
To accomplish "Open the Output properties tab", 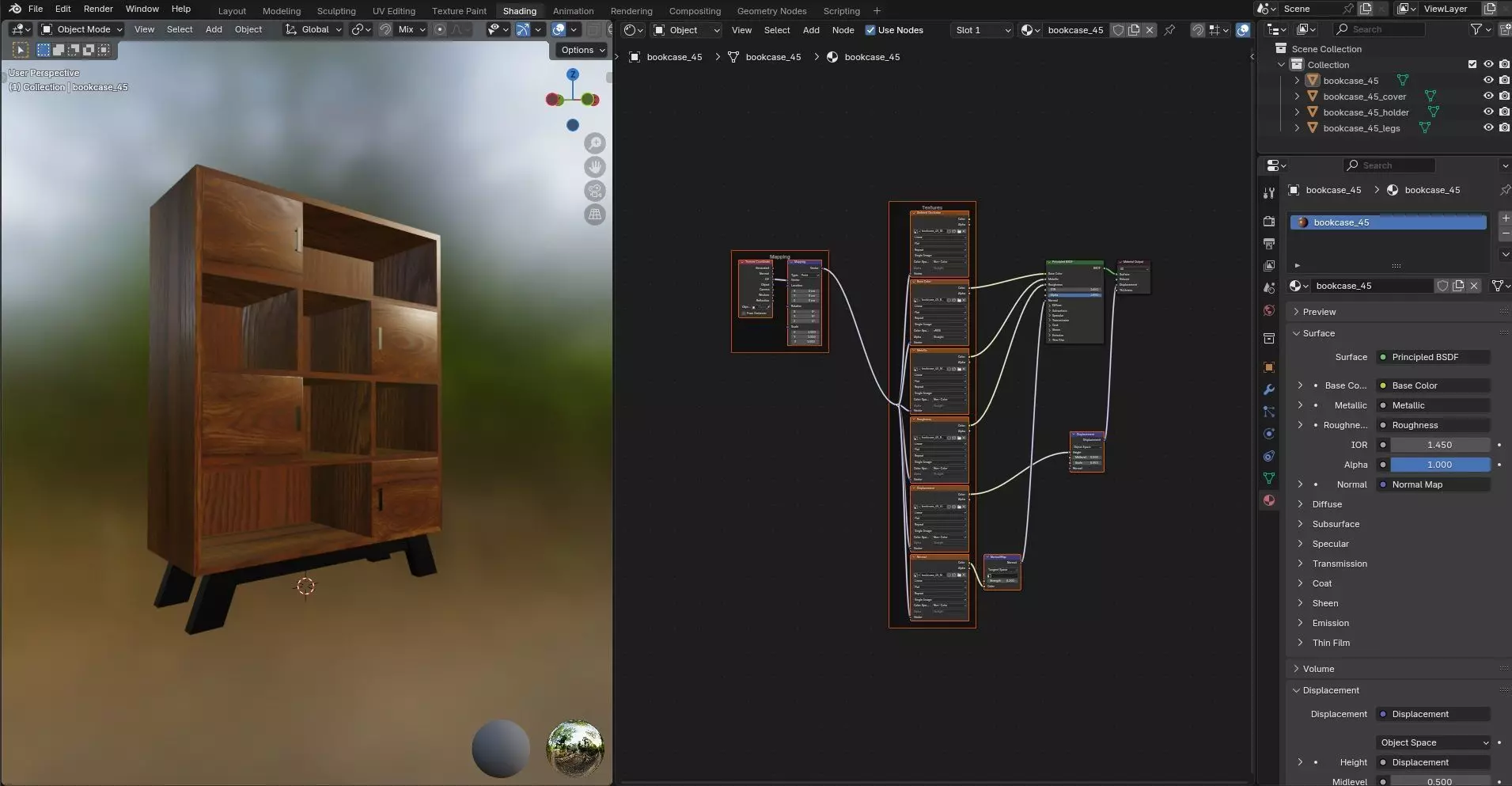I will 1269,243.
